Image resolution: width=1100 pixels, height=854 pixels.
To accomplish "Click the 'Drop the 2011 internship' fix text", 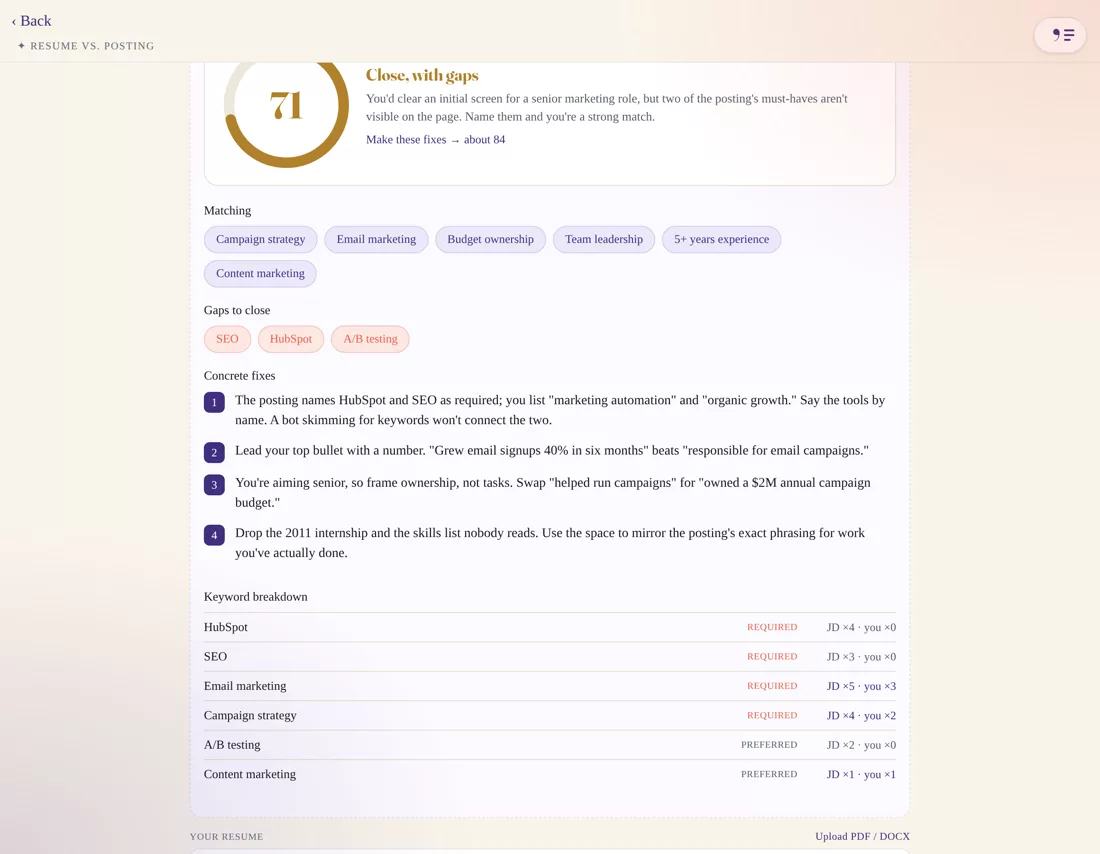I will pyautogui.click(x=549, y=543).
